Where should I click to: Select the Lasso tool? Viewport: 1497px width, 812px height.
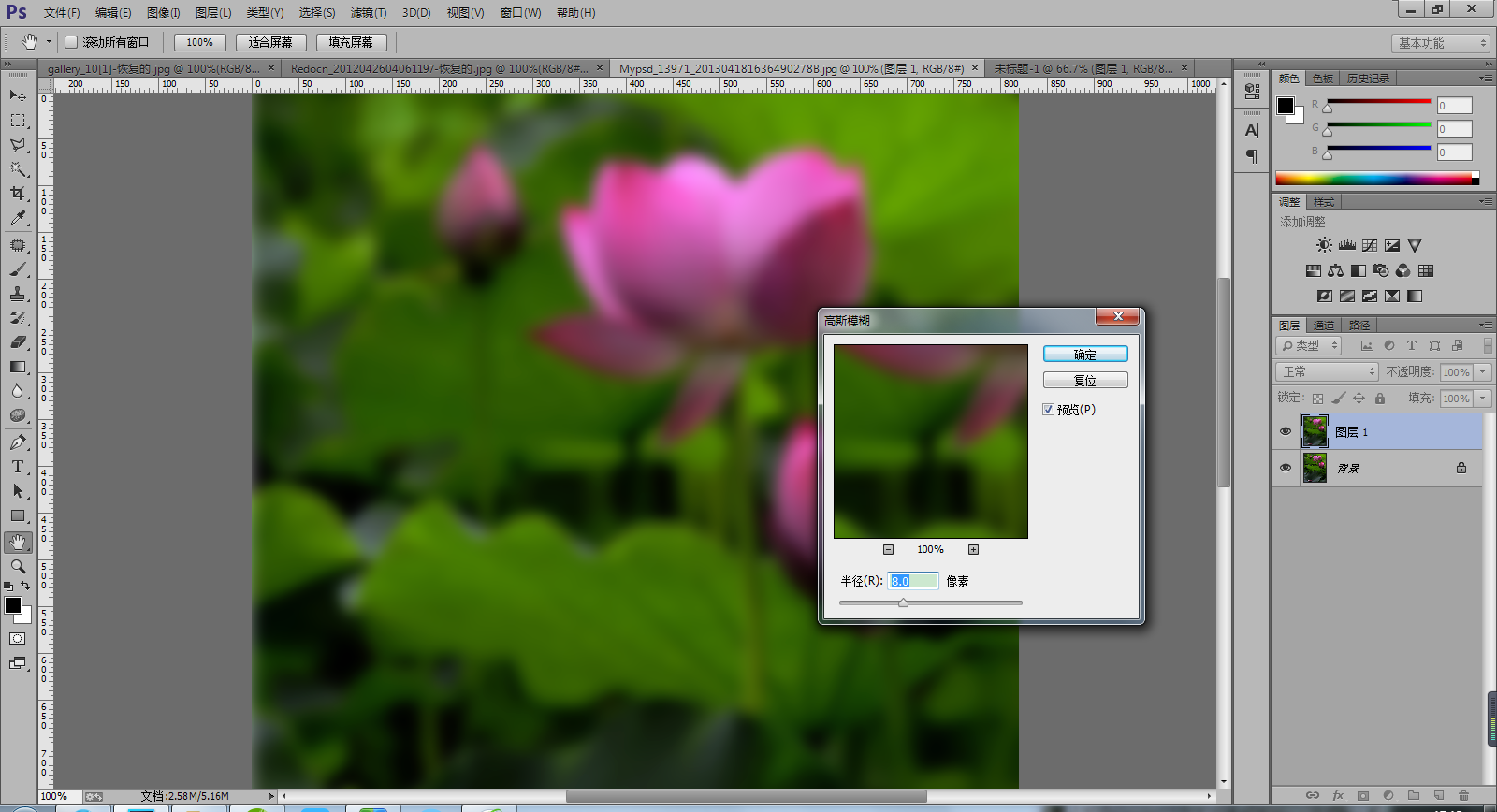18,145
